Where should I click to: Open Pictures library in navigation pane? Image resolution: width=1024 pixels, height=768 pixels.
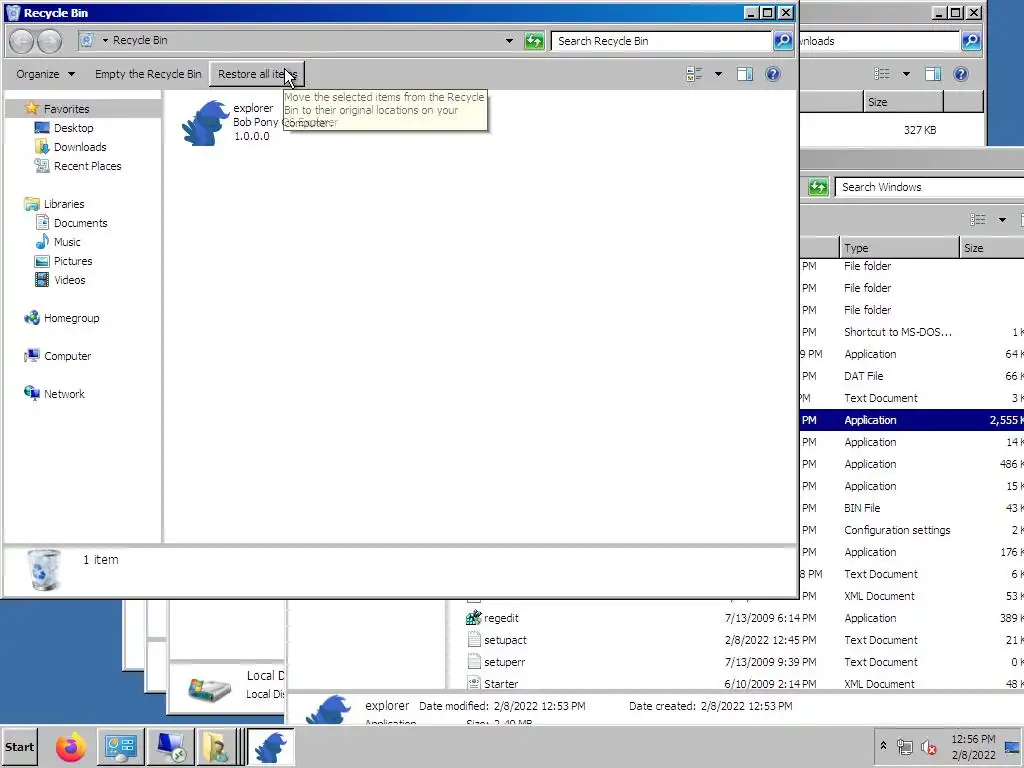tap(72, 261)
